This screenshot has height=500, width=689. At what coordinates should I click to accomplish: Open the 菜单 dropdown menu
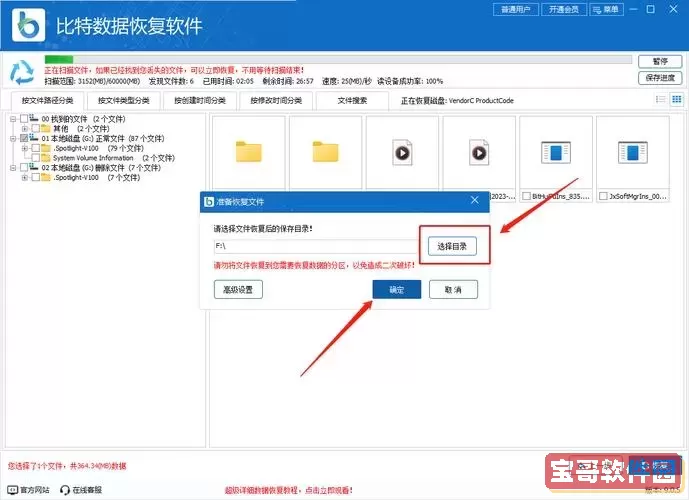(x=606, y=9)
